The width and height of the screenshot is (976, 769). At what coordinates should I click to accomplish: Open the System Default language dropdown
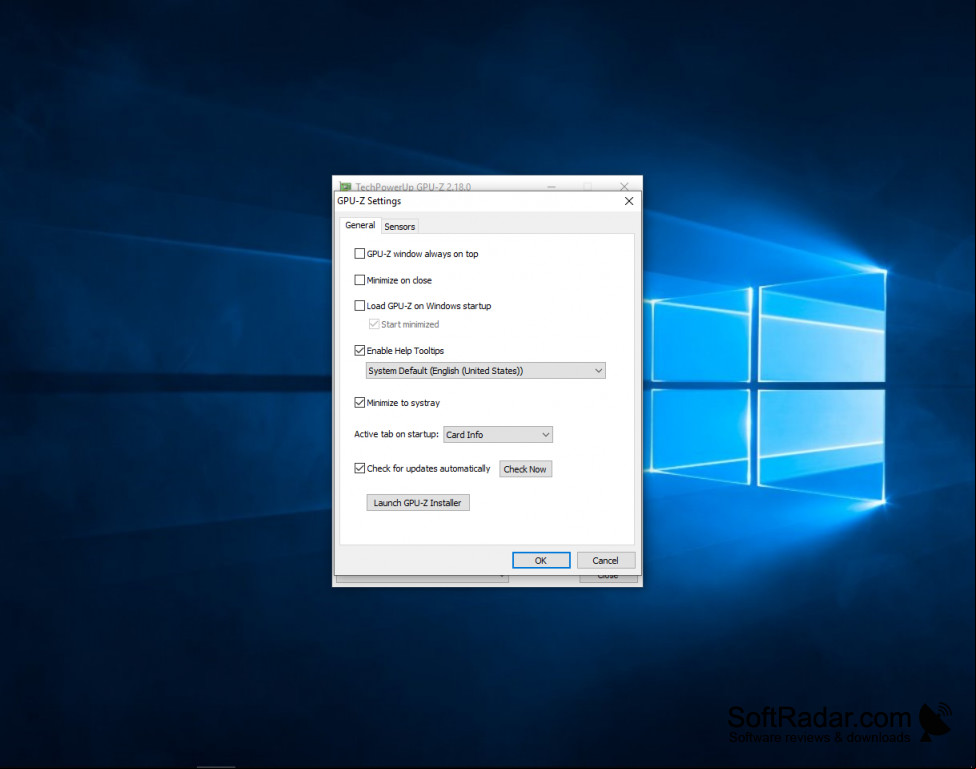(x=485, y=370)
